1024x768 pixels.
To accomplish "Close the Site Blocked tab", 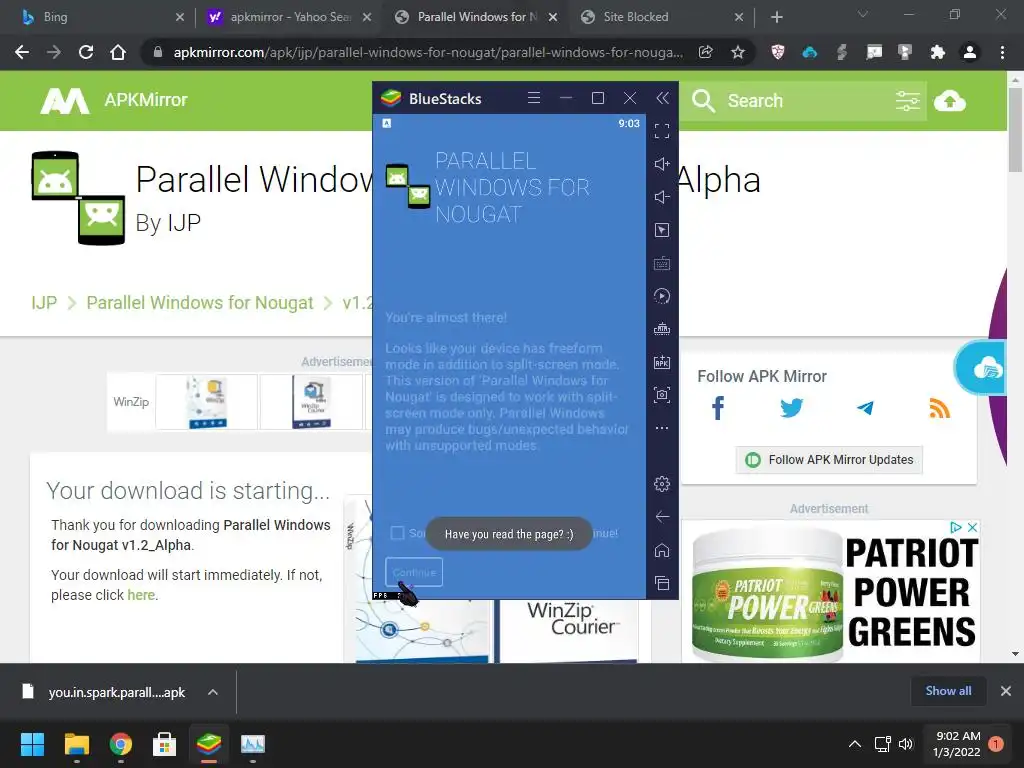I will (x=739, y=17).
